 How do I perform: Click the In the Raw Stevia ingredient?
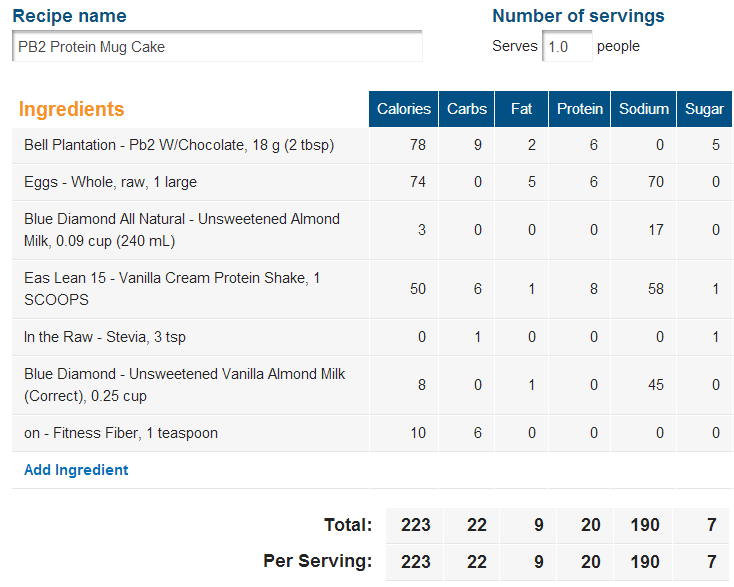pyautogui.click(x=105, y=337)
